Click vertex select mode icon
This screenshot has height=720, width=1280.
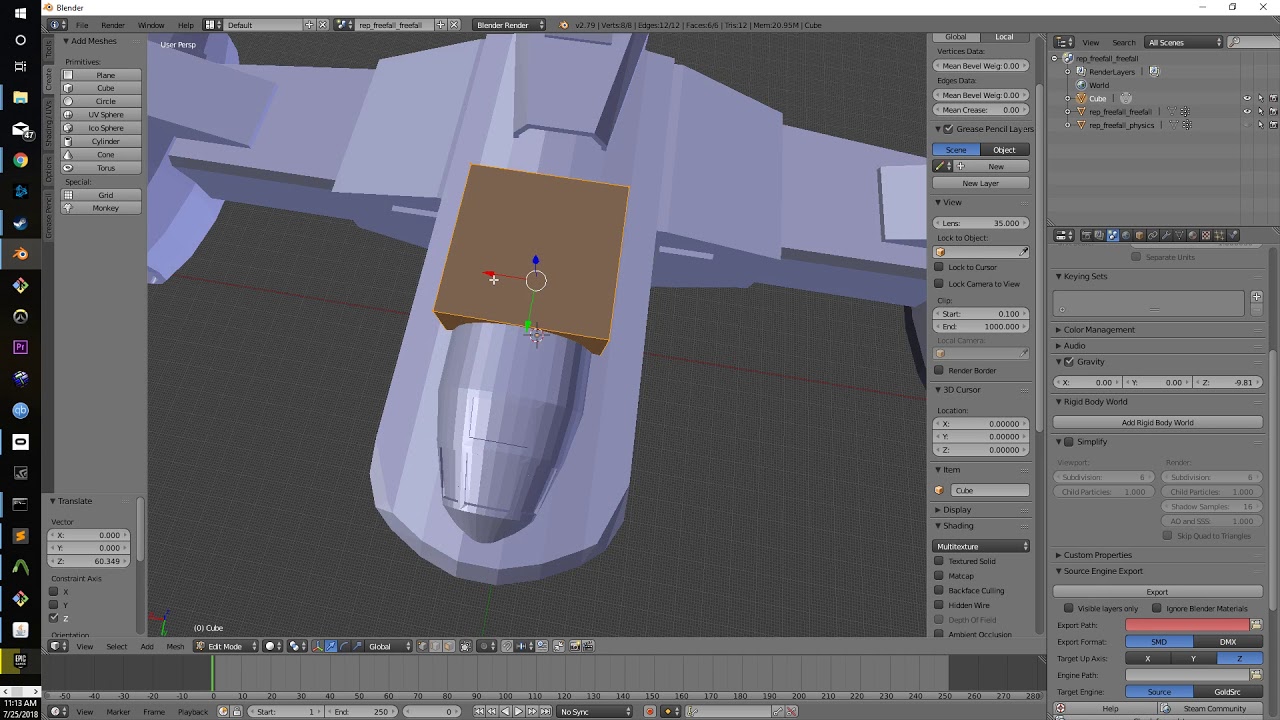pos(423,646)
